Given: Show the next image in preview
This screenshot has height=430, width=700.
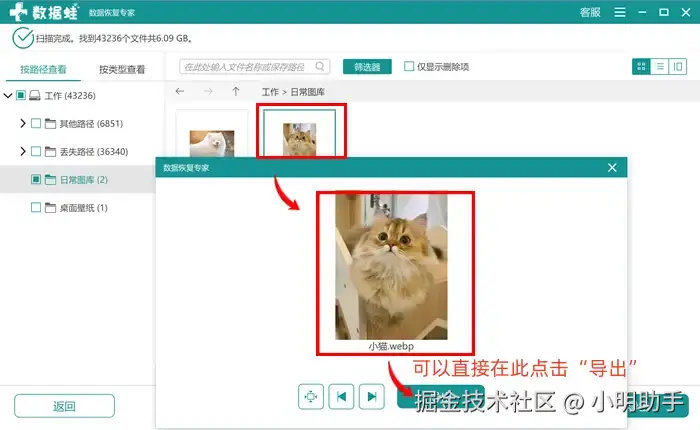Looking at the screenshot, I should [x=372, y=397].
